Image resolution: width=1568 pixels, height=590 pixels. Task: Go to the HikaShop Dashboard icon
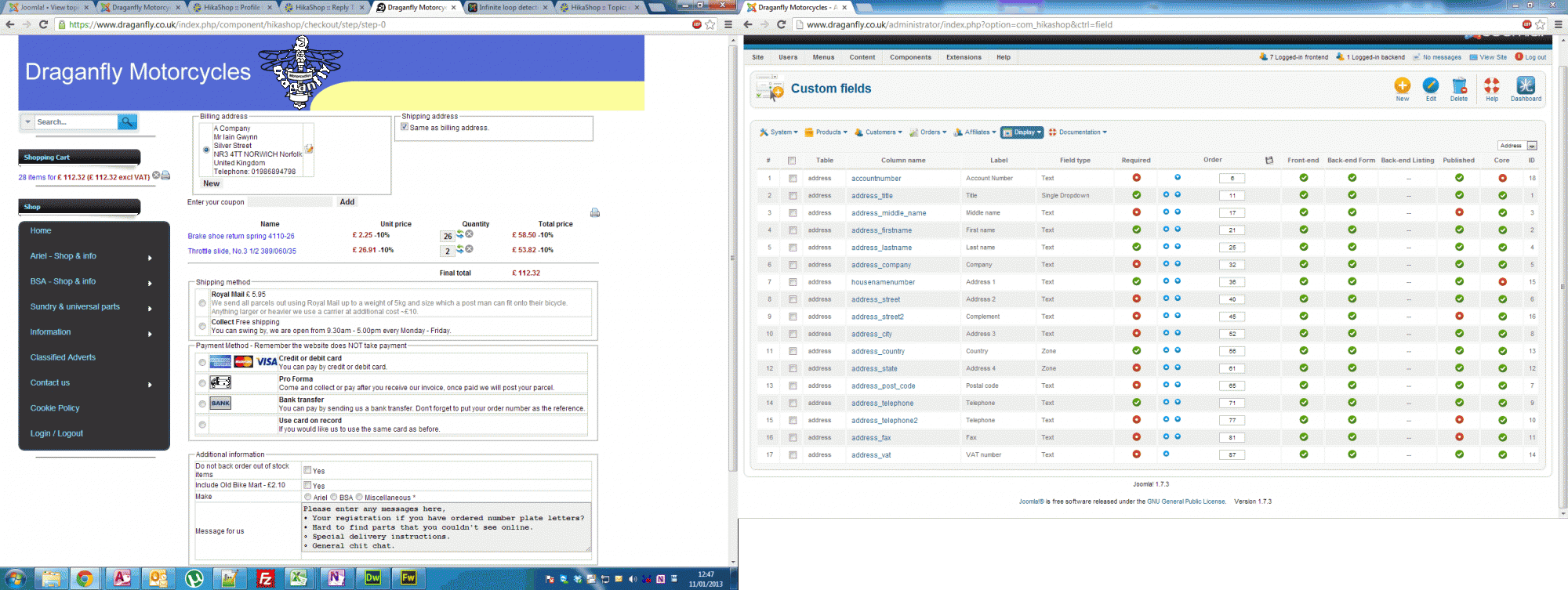tap(1526, 89)
